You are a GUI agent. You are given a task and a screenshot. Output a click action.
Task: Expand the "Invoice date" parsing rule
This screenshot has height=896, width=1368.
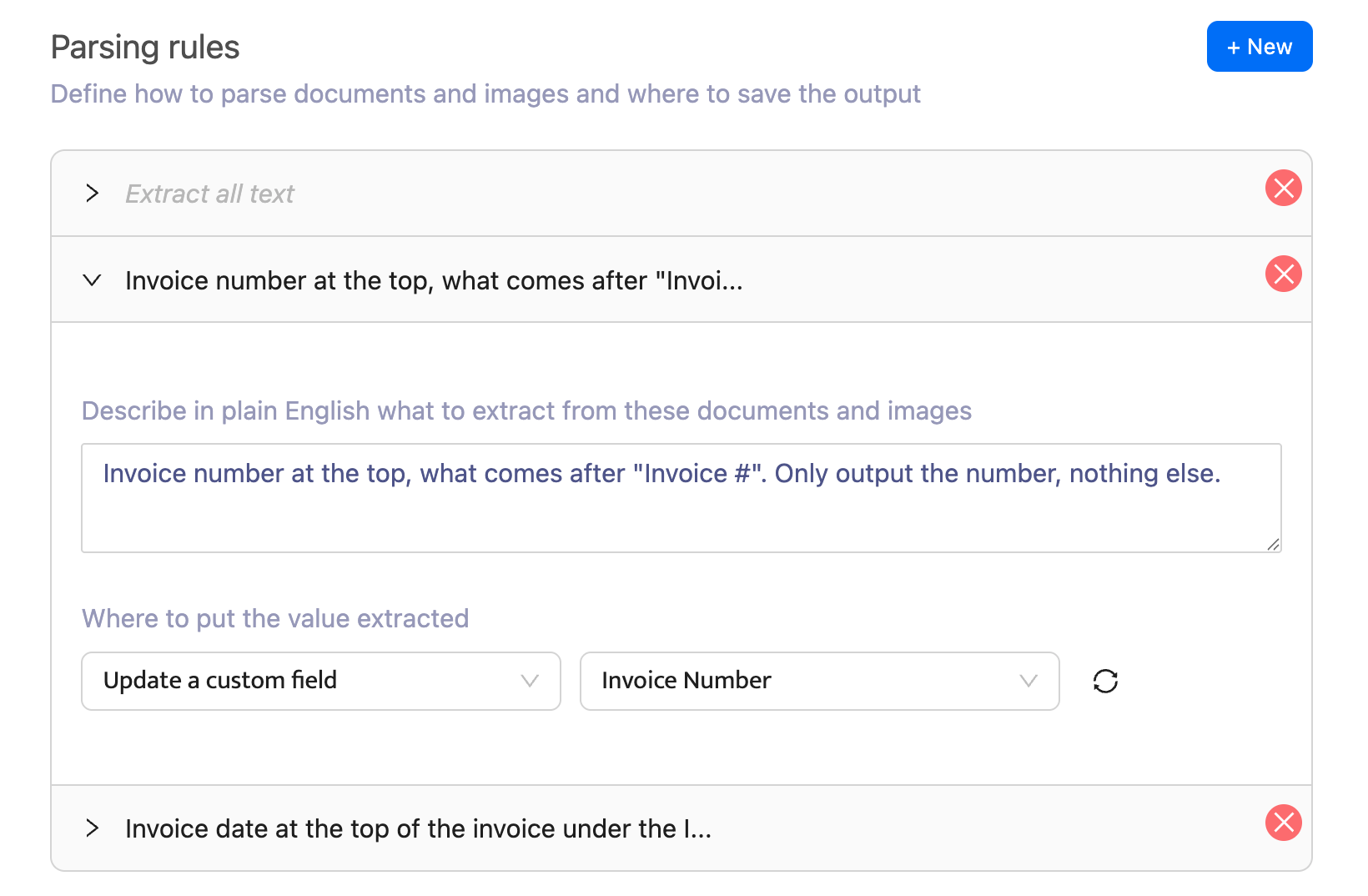click(x=92, y=828)
